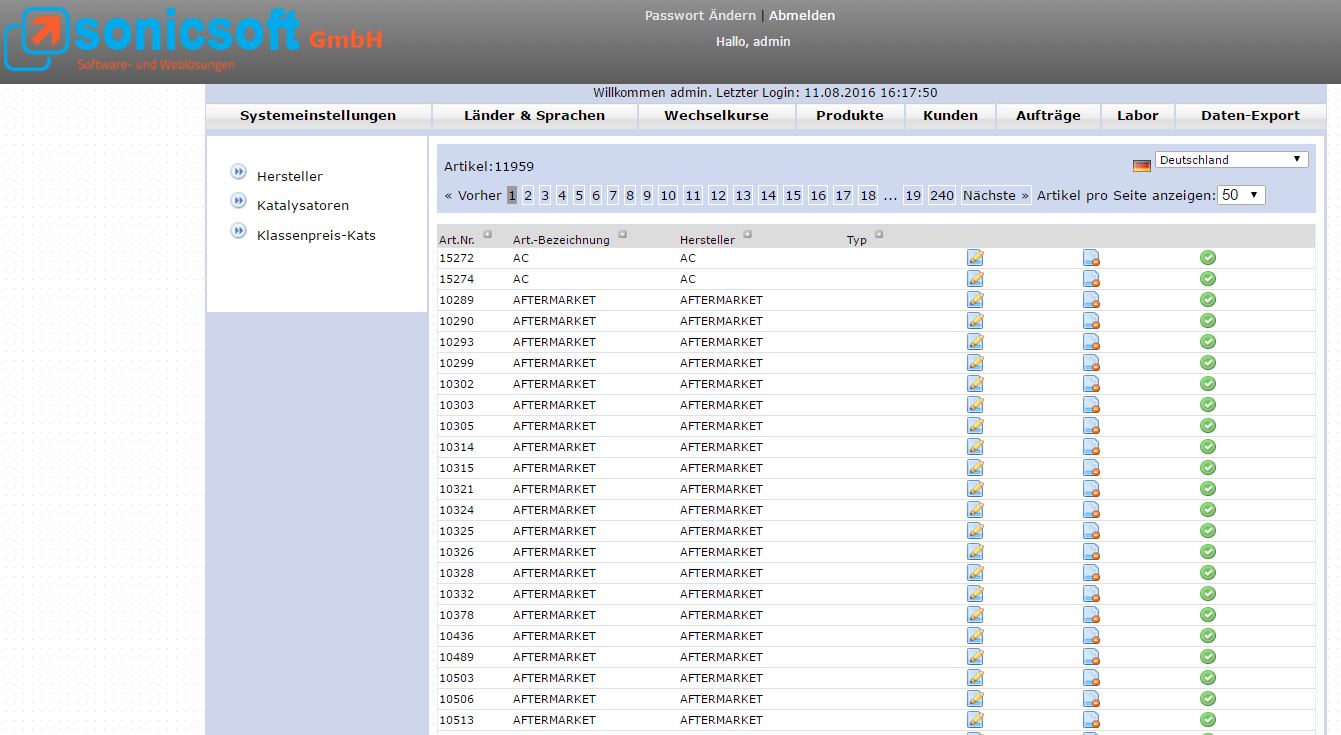Edit article 10328 pencil icon
1341x735 pixels.
[x=975, y=573]
